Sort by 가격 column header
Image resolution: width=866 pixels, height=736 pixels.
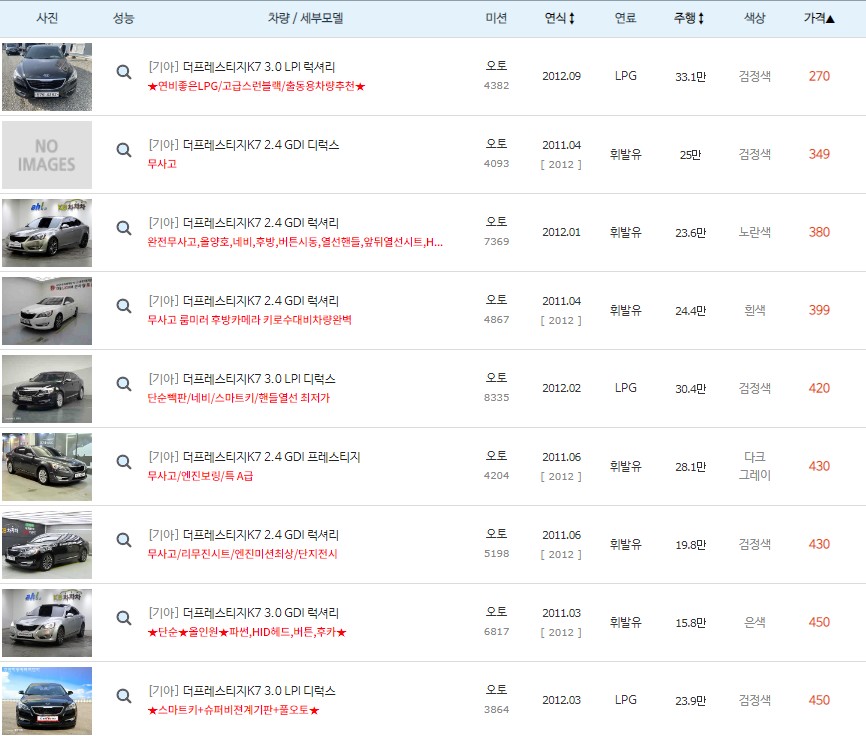point(819,18)
